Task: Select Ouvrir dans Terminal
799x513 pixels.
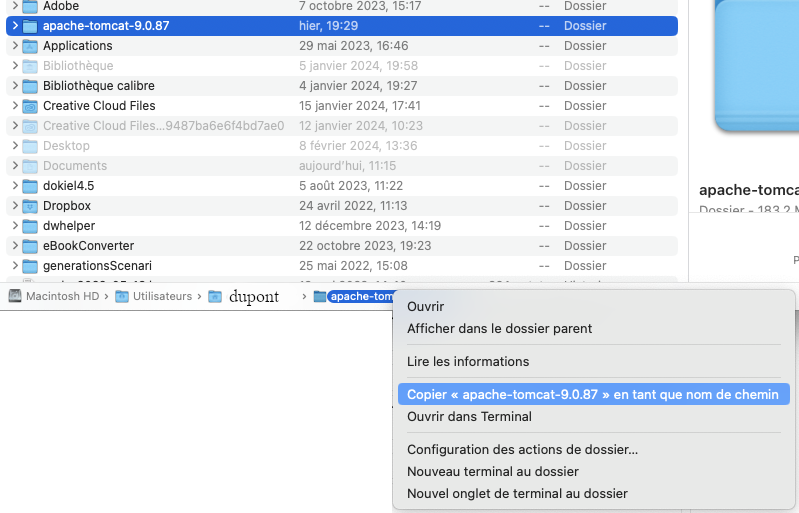Action: click(469, 417)
